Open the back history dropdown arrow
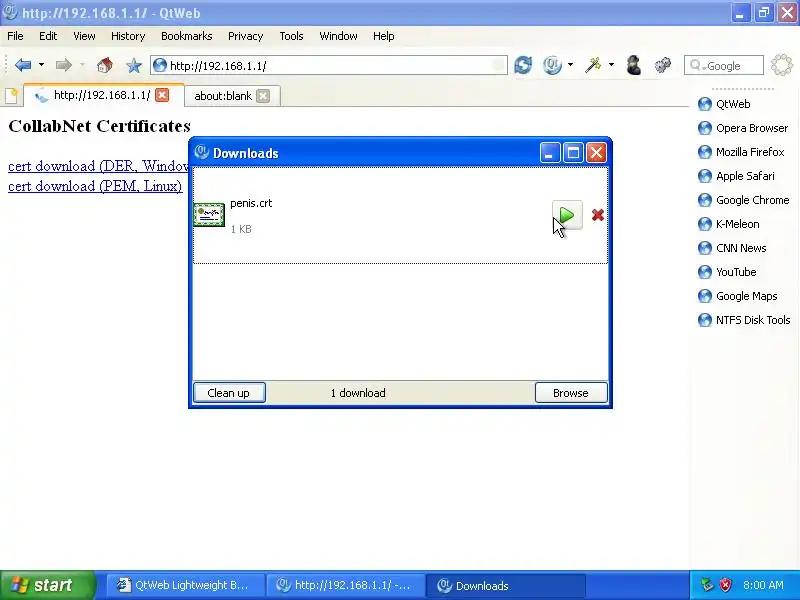 click(41, 65)
